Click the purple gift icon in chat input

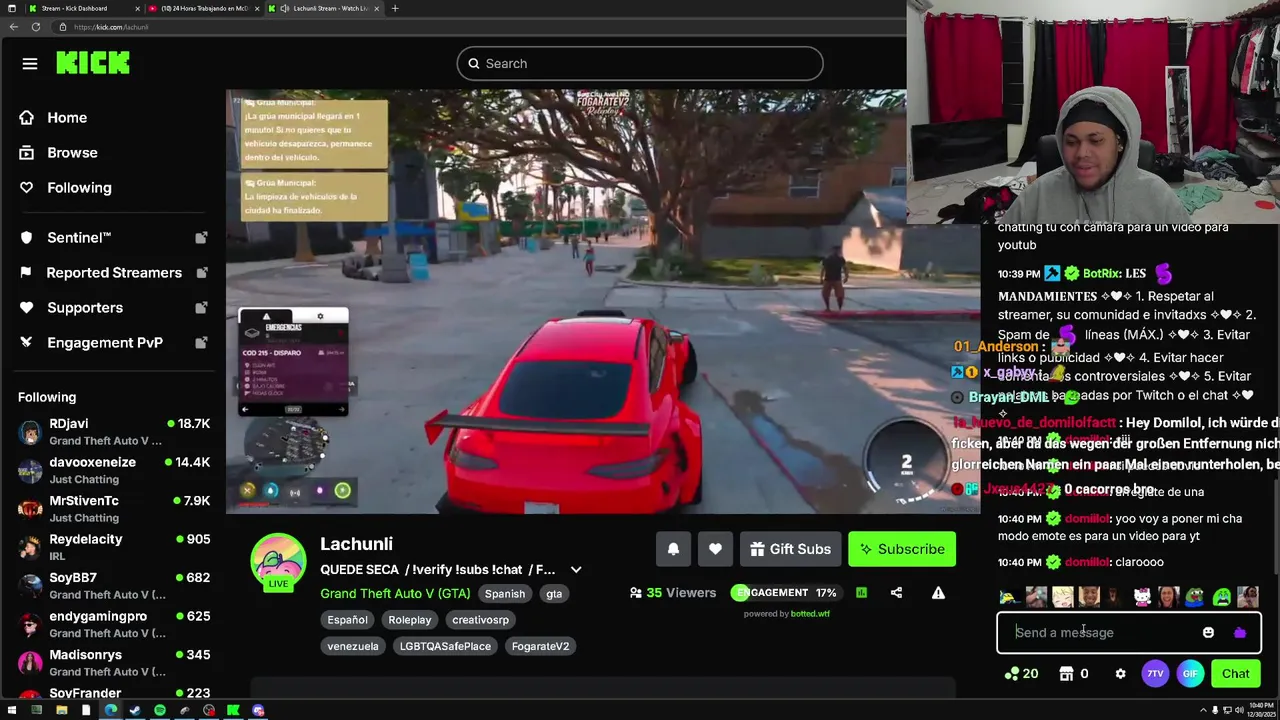1240,633
